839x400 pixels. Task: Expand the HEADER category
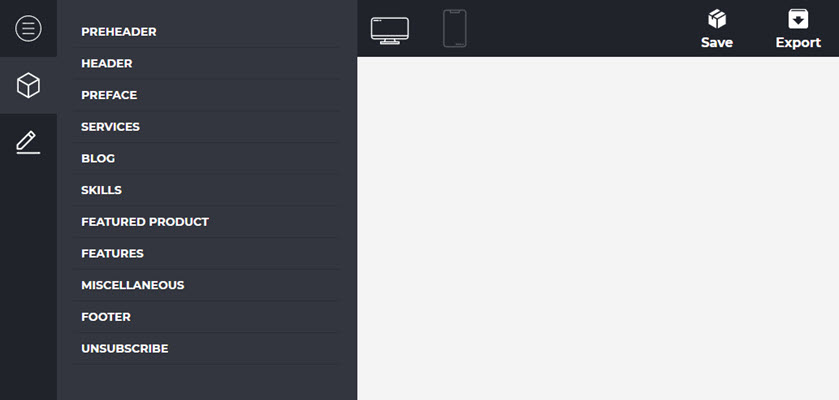[x=206, y=63]
